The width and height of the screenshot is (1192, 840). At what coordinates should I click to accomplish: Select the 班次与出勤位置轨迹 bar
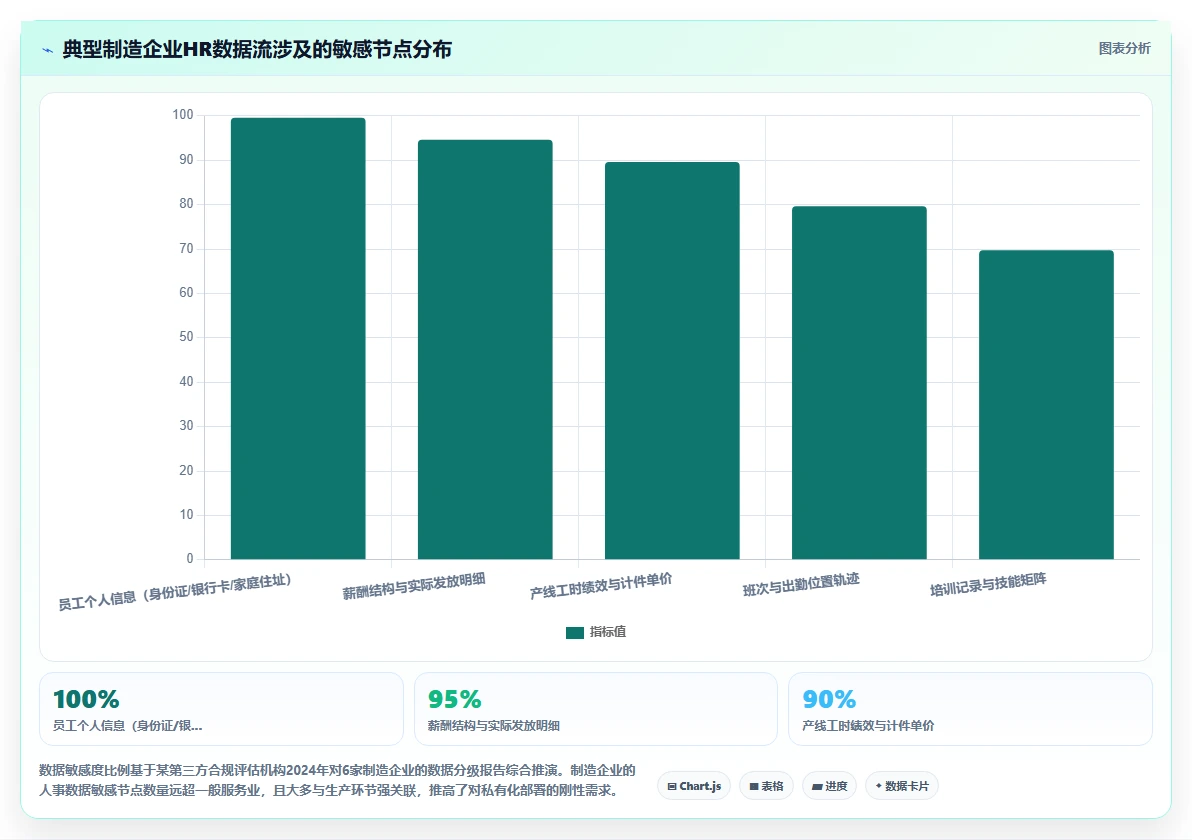pyautogui.click(x=859, y=382)
